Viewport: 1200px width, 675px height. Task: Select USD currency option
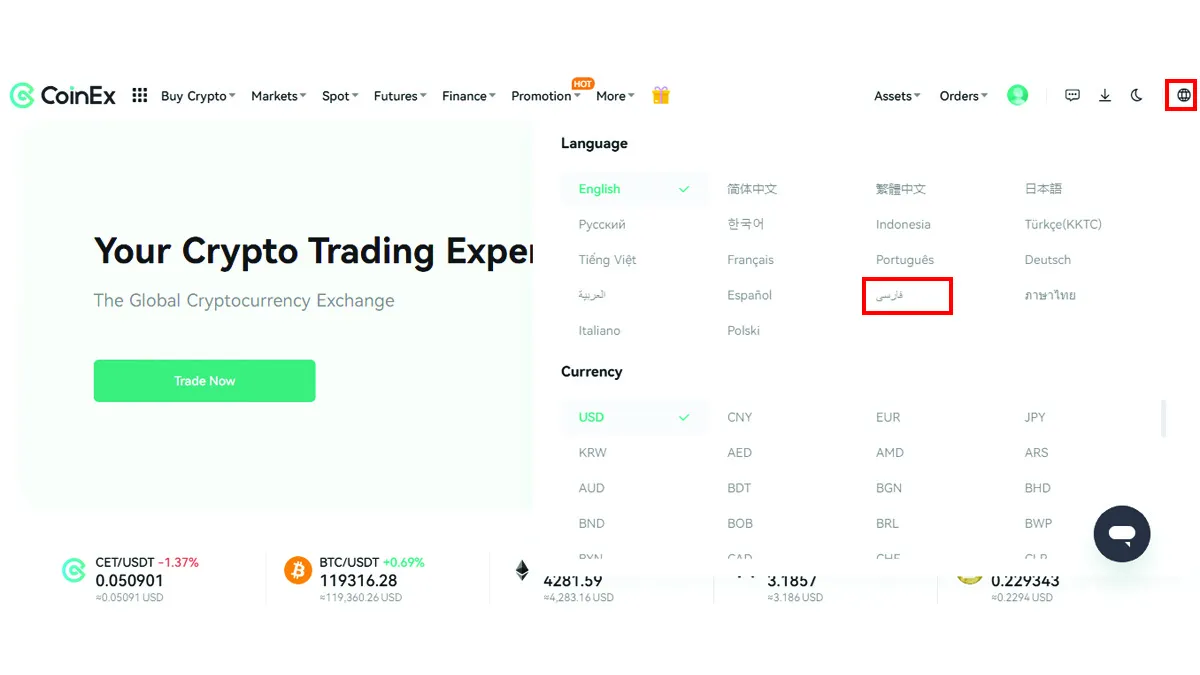coord(634,417)
